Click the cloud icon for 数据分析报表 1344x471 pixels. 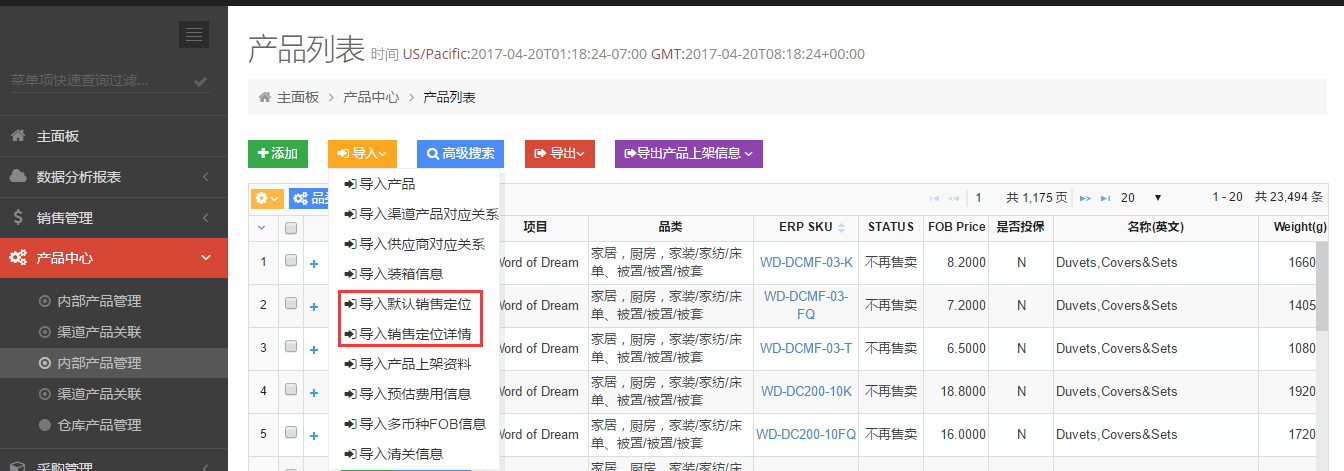[18, 176]
